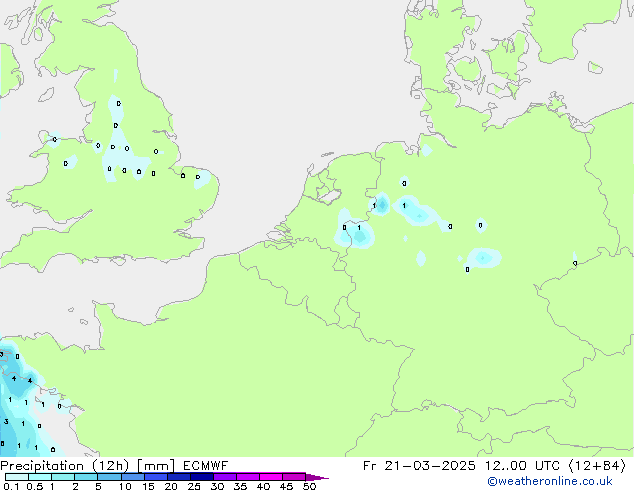
Task: Select the '[mm]' unit label
Action: point(156,466)
